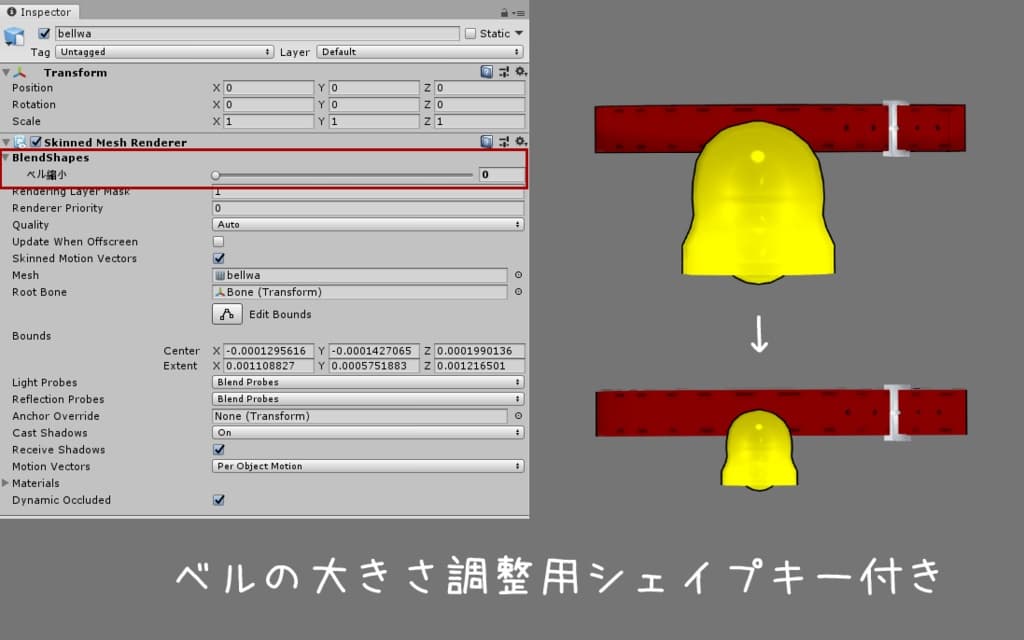The height and width of the screenshot is (640, 1024).
Task: Click the Scale Z field
Action: (x=479, y=121)
